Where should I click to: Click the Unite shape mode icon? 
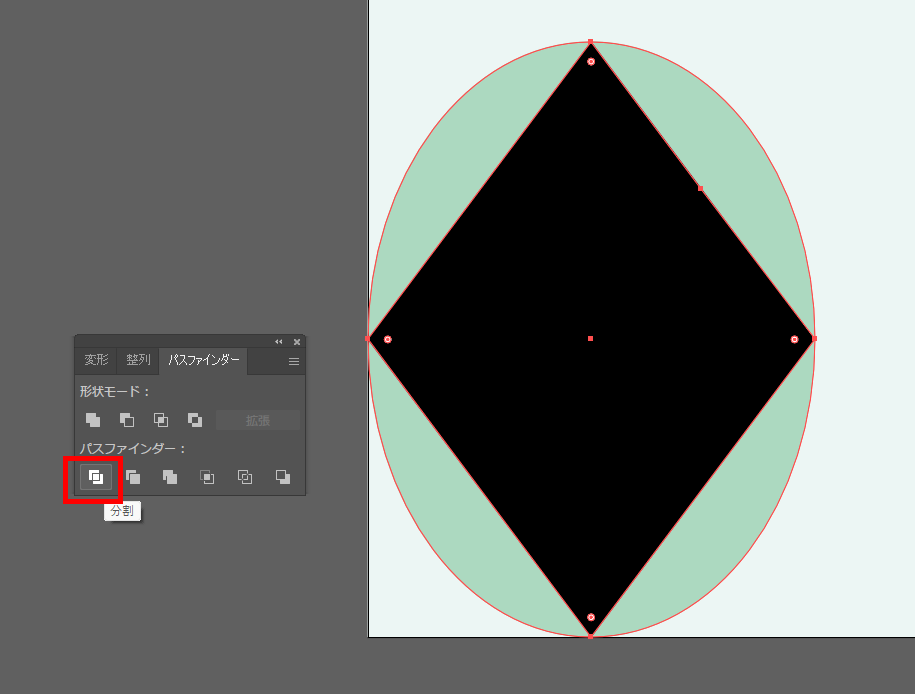click(93, 420)
